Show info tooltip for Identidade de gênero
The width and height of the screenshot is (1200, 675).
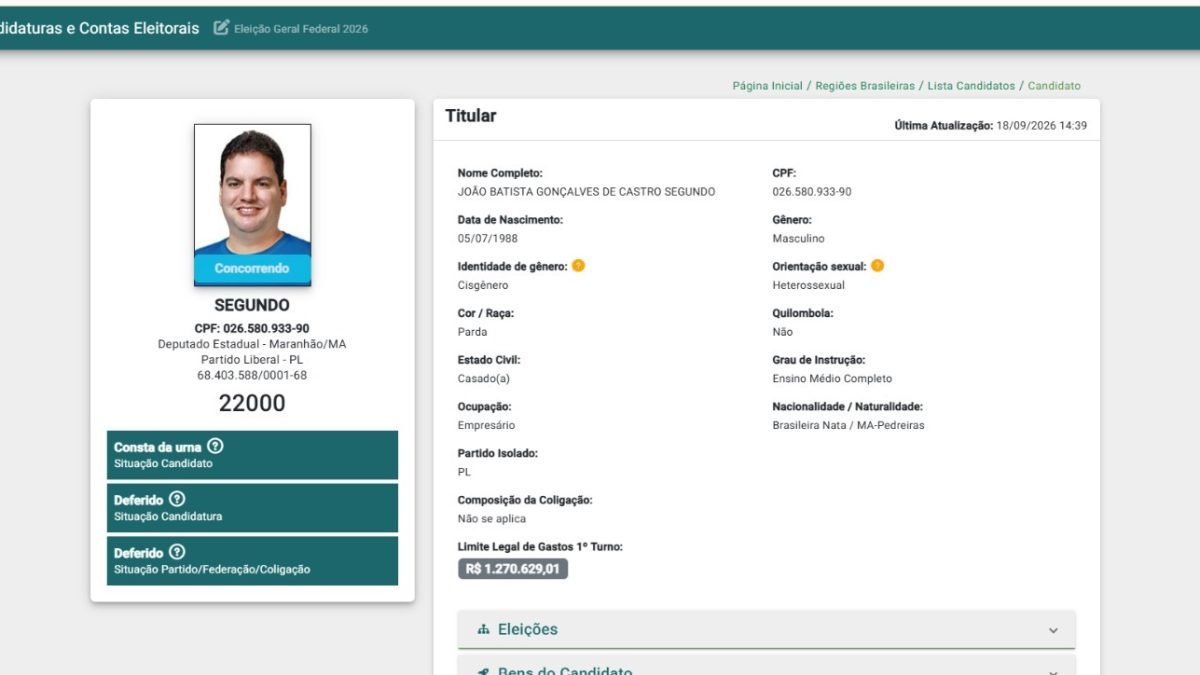[578, 266]
